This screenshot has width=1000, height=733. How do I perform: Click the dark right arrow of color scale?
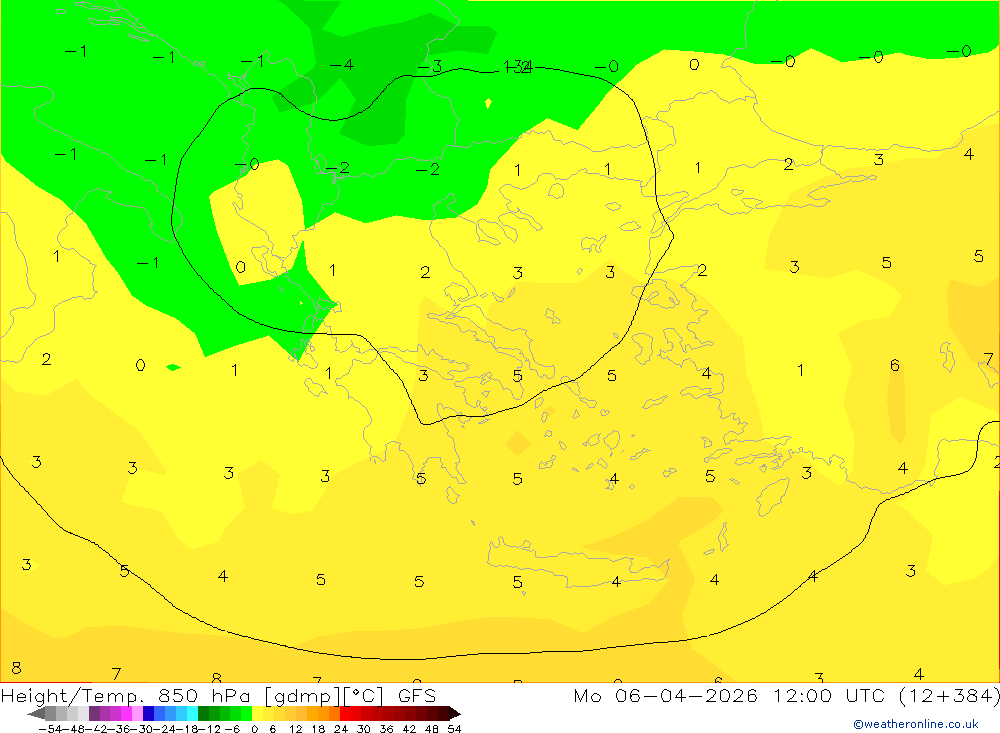pos(455,713)
